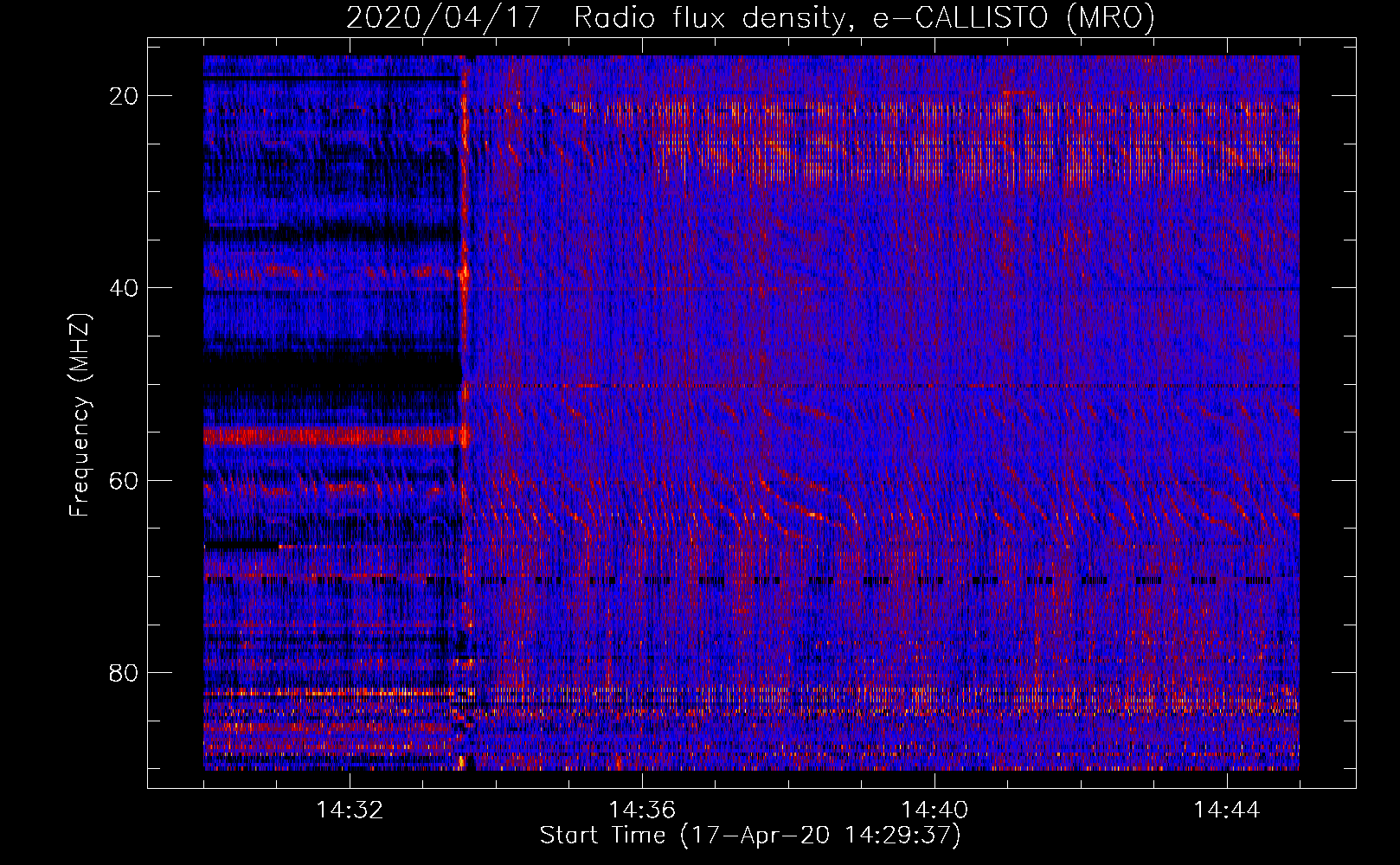Click the time tick label "14:40"
This screenshot has width=1400, height=865.
point(934,811)
